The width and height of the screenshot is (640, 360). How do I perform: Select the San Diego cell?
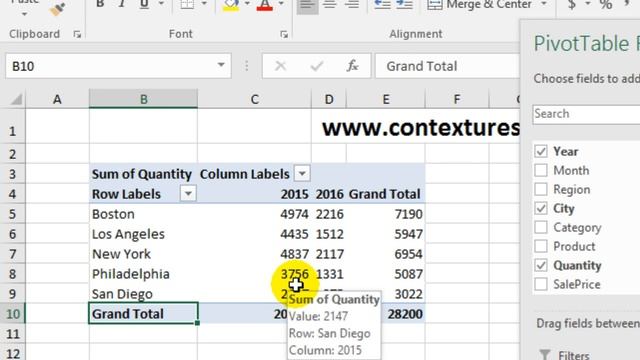[143, 294]
